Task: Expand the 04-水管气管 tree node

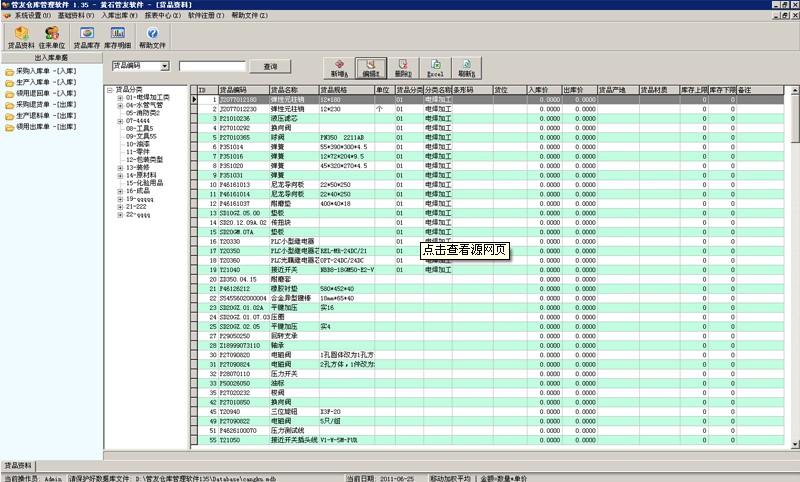Action: (x=120, y=105)
